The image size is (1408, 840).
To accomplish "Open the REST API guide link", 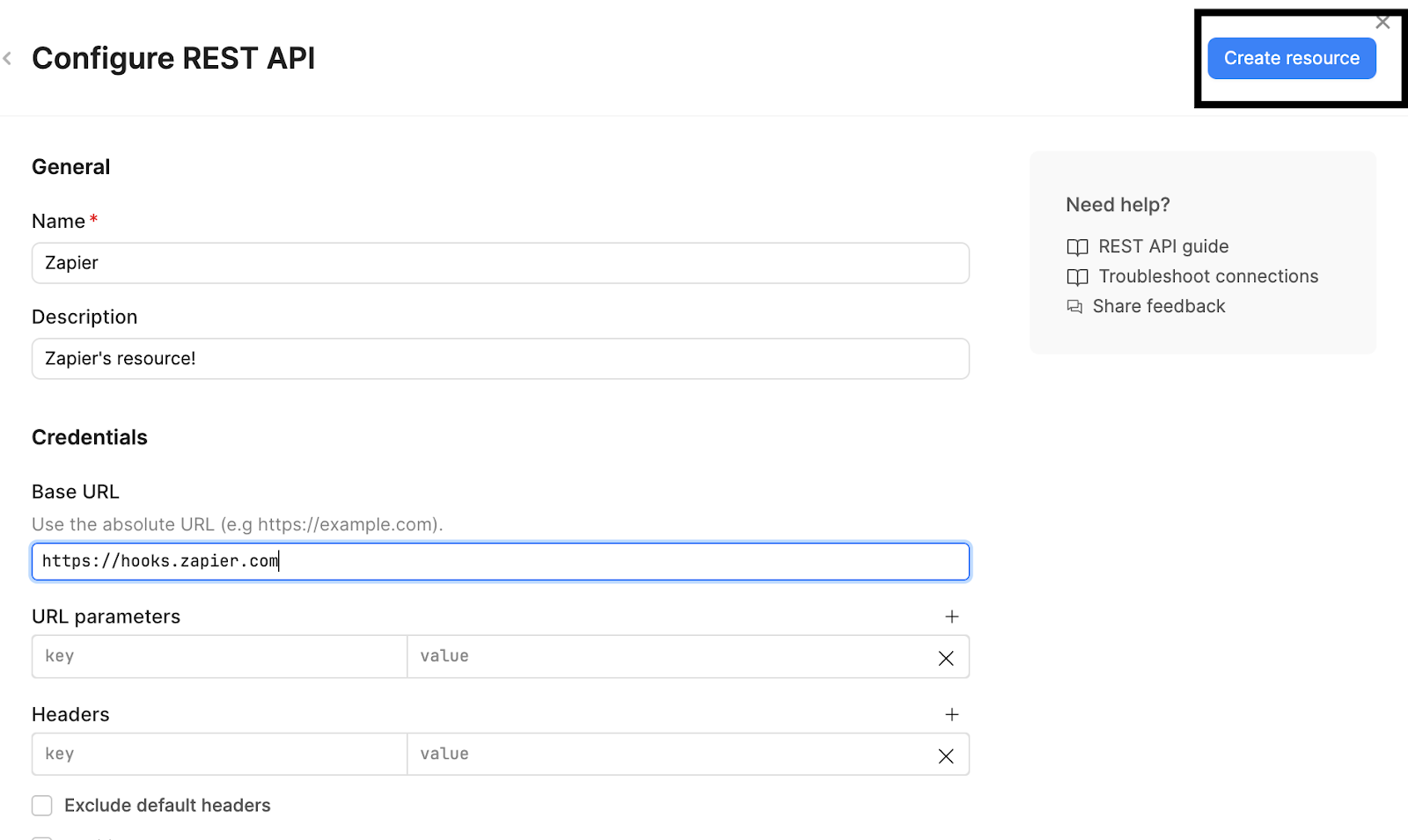I will point(1163,246).
